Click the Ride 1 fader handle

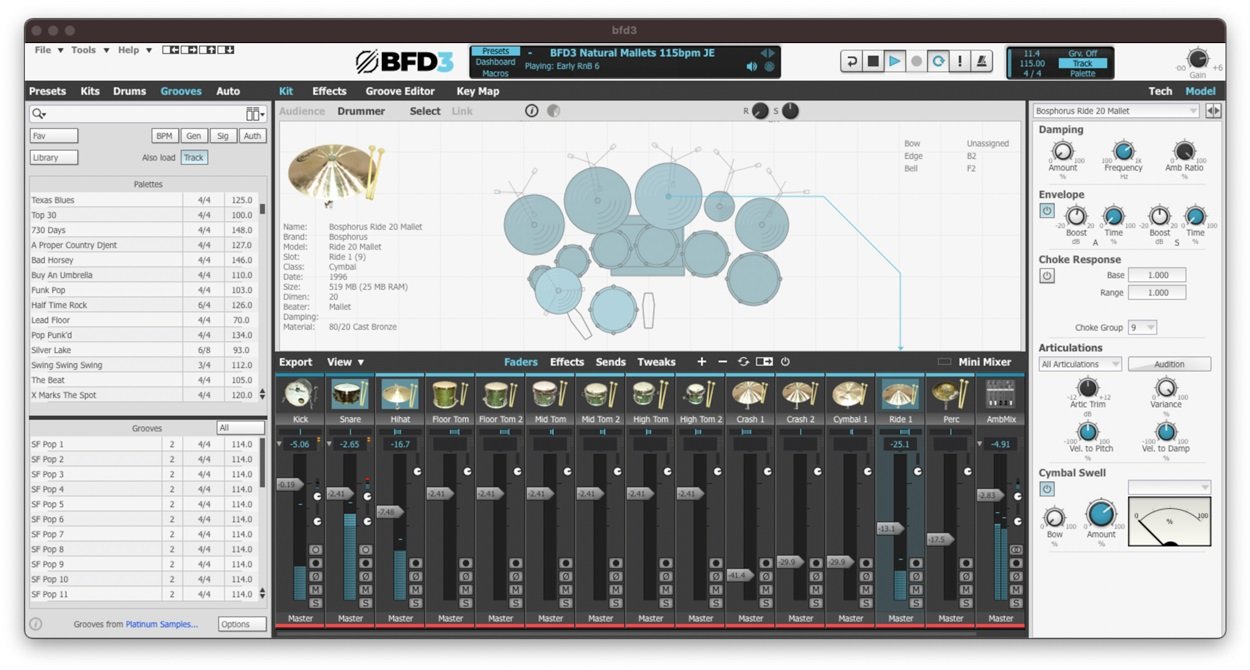tap(889, 528)
